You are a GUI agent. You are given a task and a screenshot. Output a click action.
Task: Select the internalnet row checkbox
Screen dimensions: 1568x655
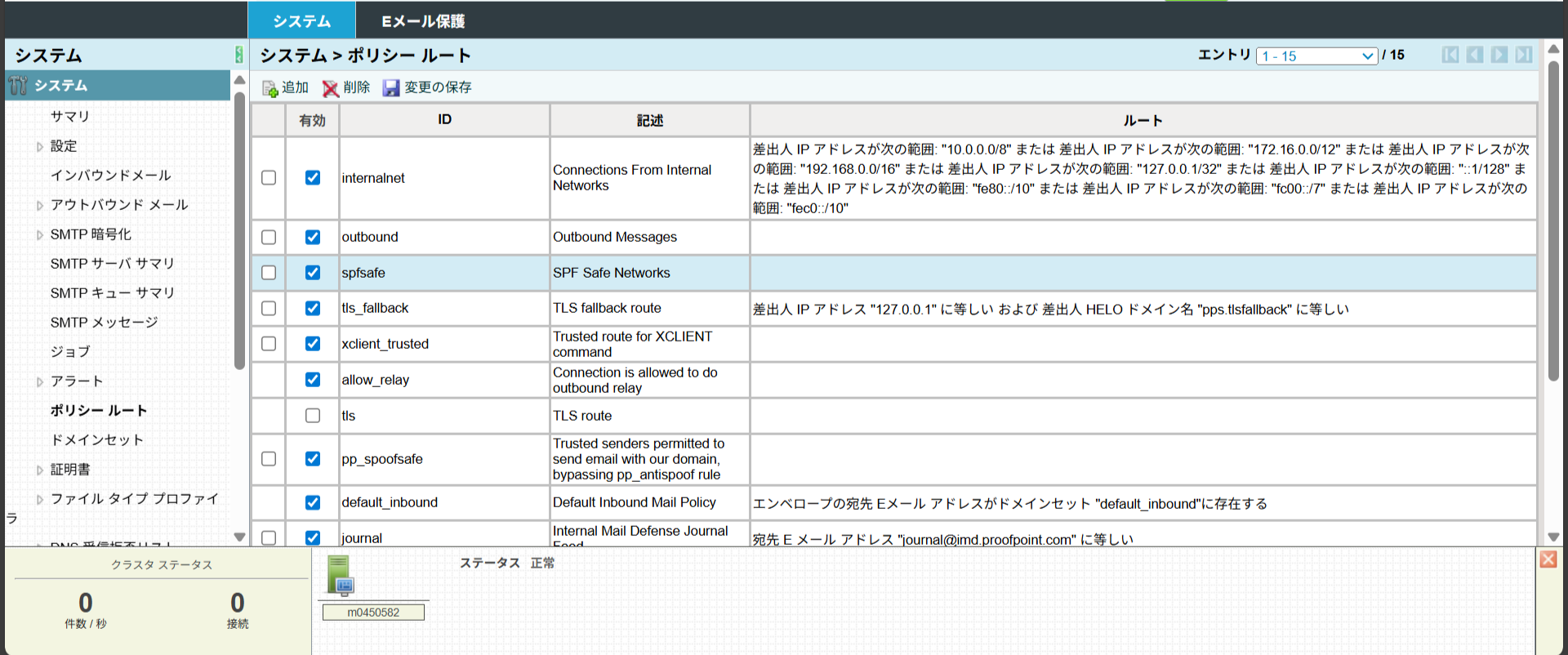coord(269,178)
